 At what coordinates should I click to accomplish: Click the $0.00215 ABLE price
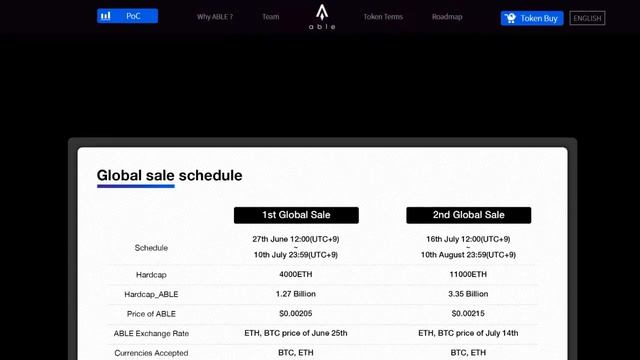468,313
